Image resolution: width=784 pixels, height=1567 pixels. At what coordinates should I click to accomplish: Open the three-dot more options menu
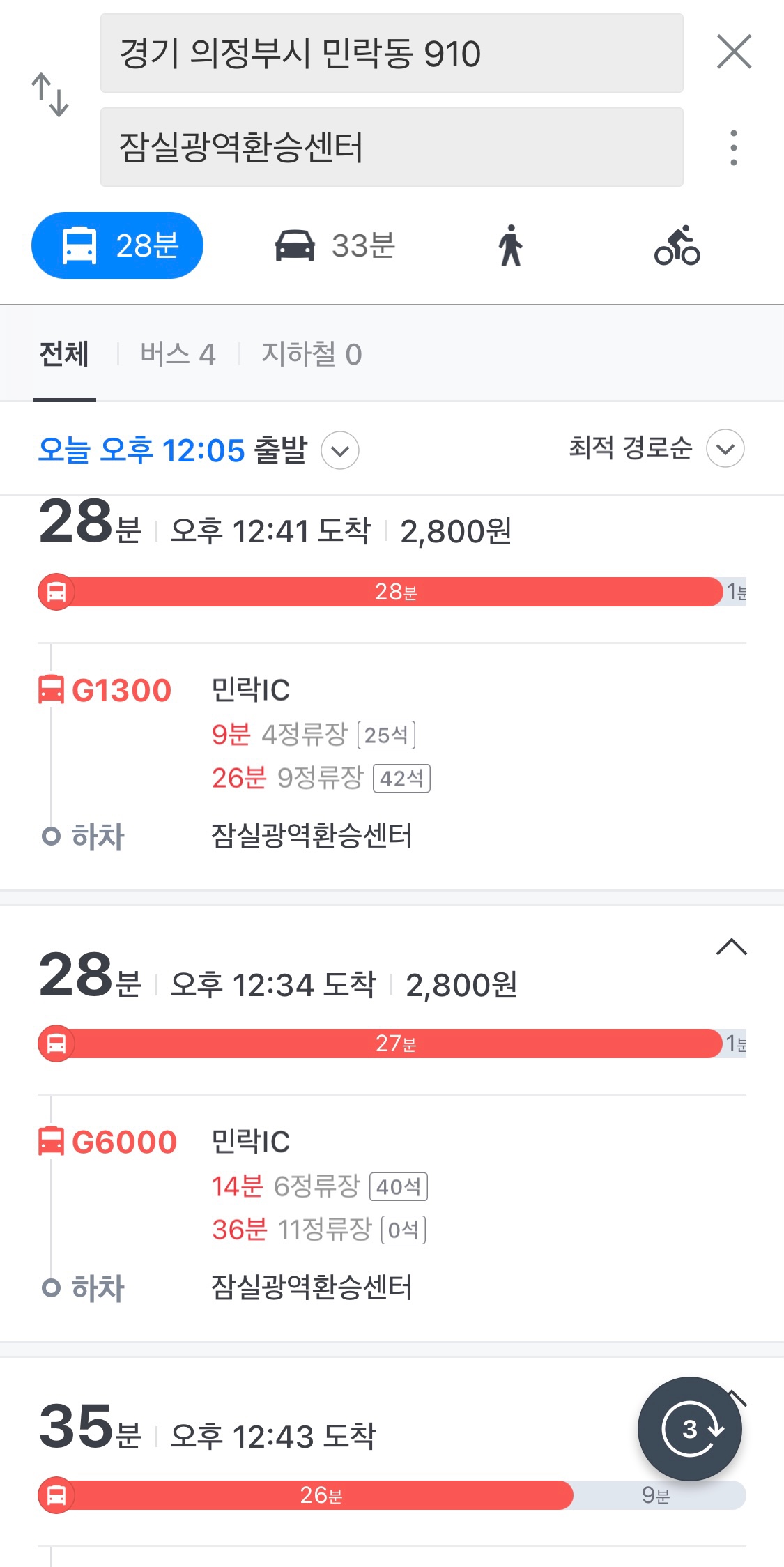coord(733,148)
